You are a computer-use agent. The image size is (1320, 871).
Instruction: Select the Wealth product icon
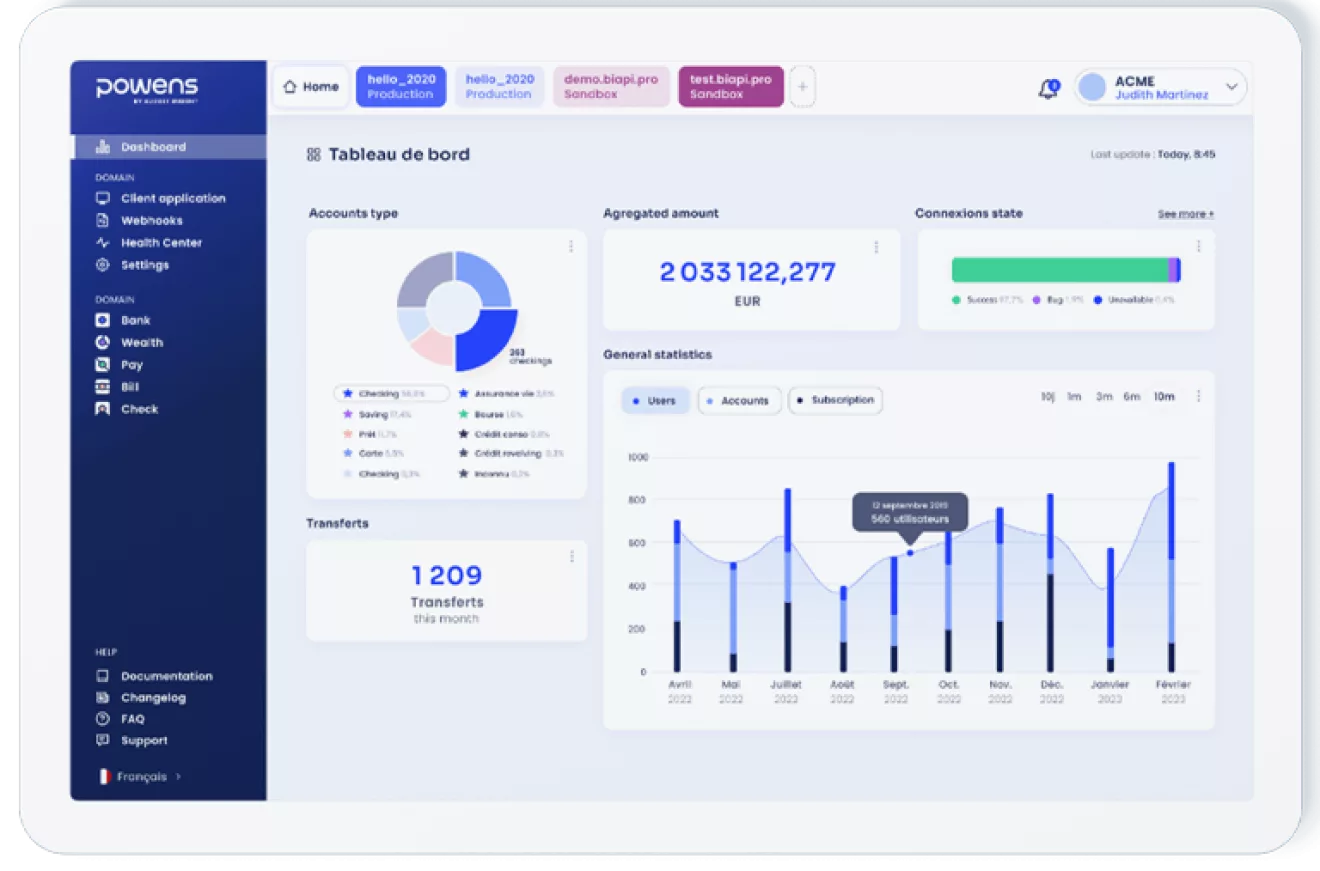[x=102, y=342]
